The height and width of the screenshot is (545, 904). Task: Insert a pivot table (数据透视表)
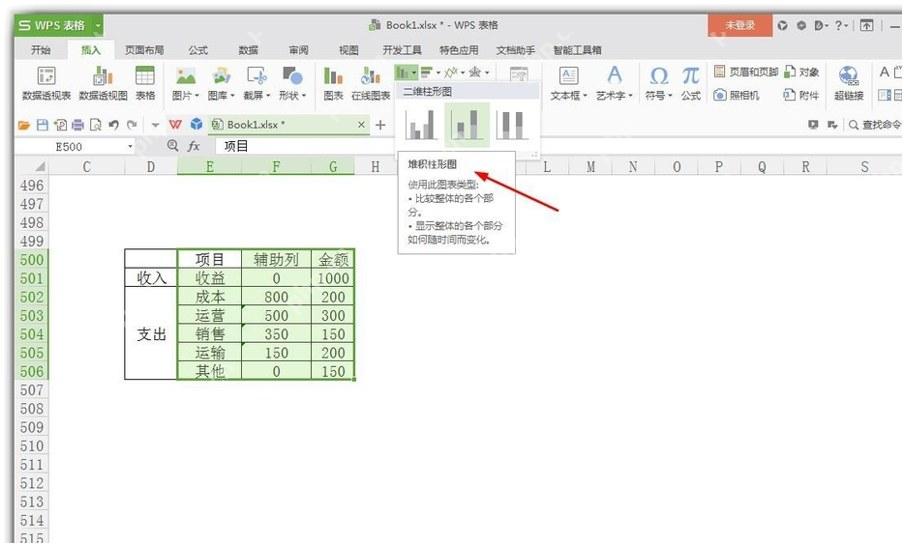(46, 84)
